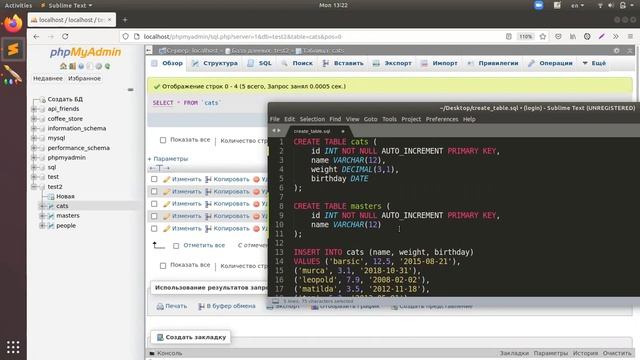This screenshot has height=360, width=640.
Task: Open Sublime Text Find menu
Action: pos(335,119)
